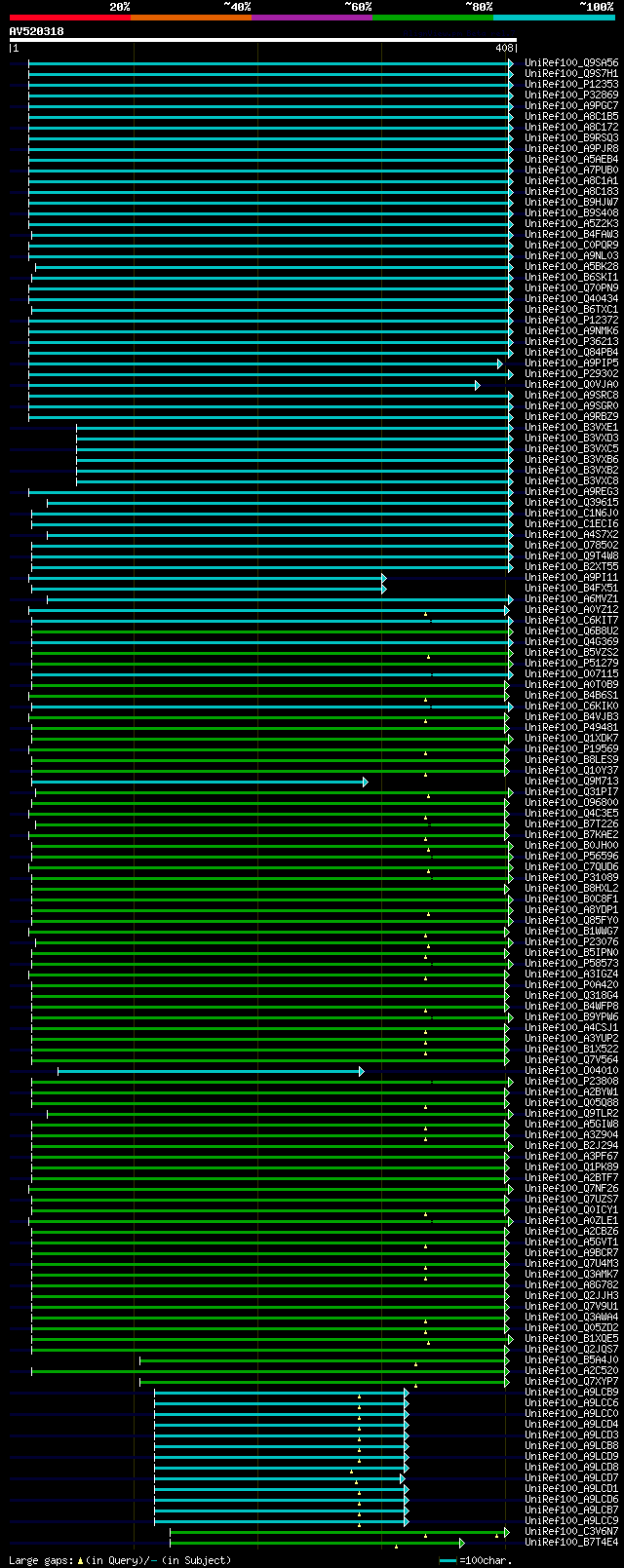Select label UniRef100_A9PI11
Viewport: 624px width, 1568px height.
(x=571, y=577)
